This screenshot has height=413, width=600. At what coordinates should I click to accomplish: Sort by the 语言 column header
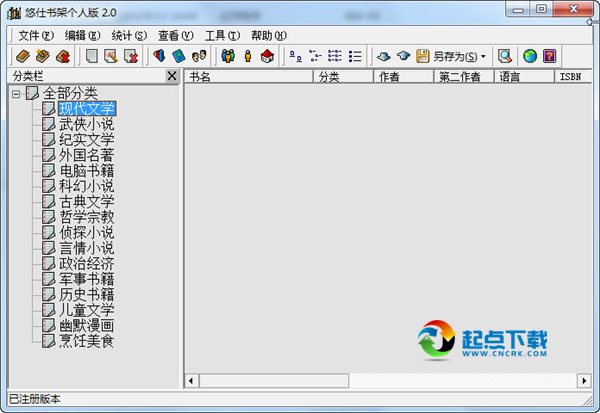[x=524, y=77]
